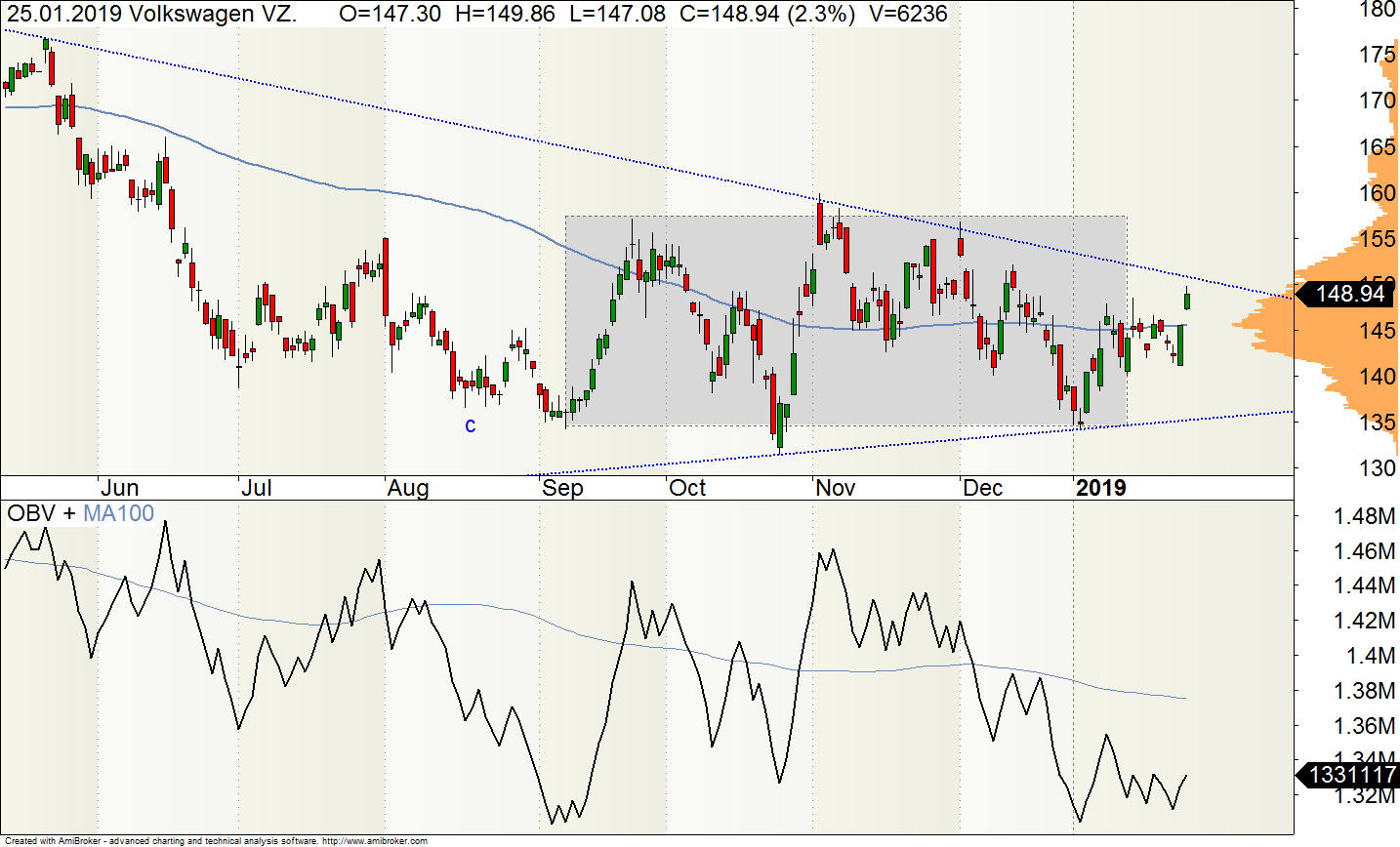Select the last green candlestick on the chart

click(x=1187, y=301)
